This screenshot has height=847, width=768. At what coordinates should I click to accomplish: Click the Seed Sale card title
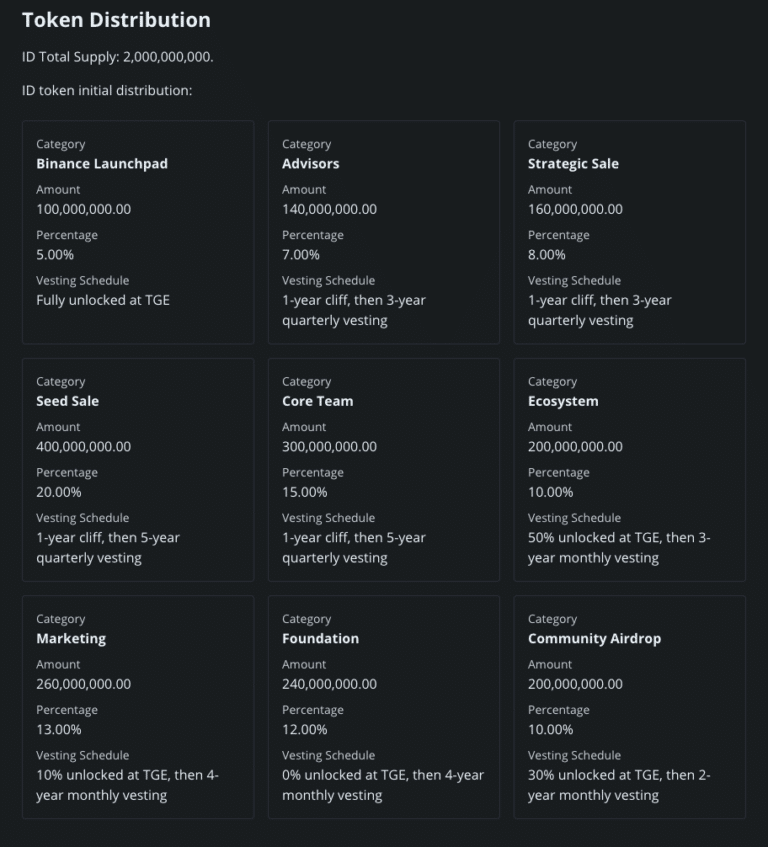pos(67,401)
